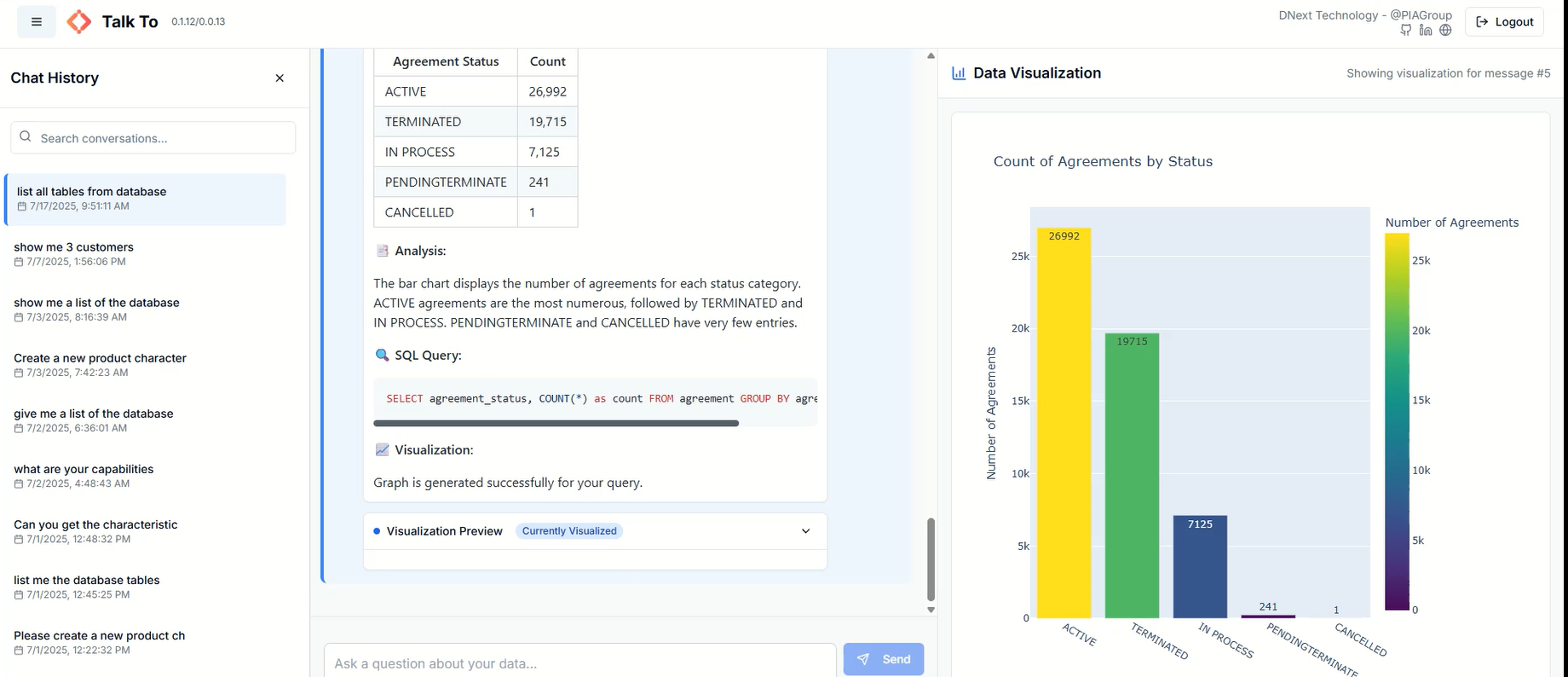Select 'what are your capabilities' conversation
The width and height of the screenshot is (1568, 677).
point(84,469)
